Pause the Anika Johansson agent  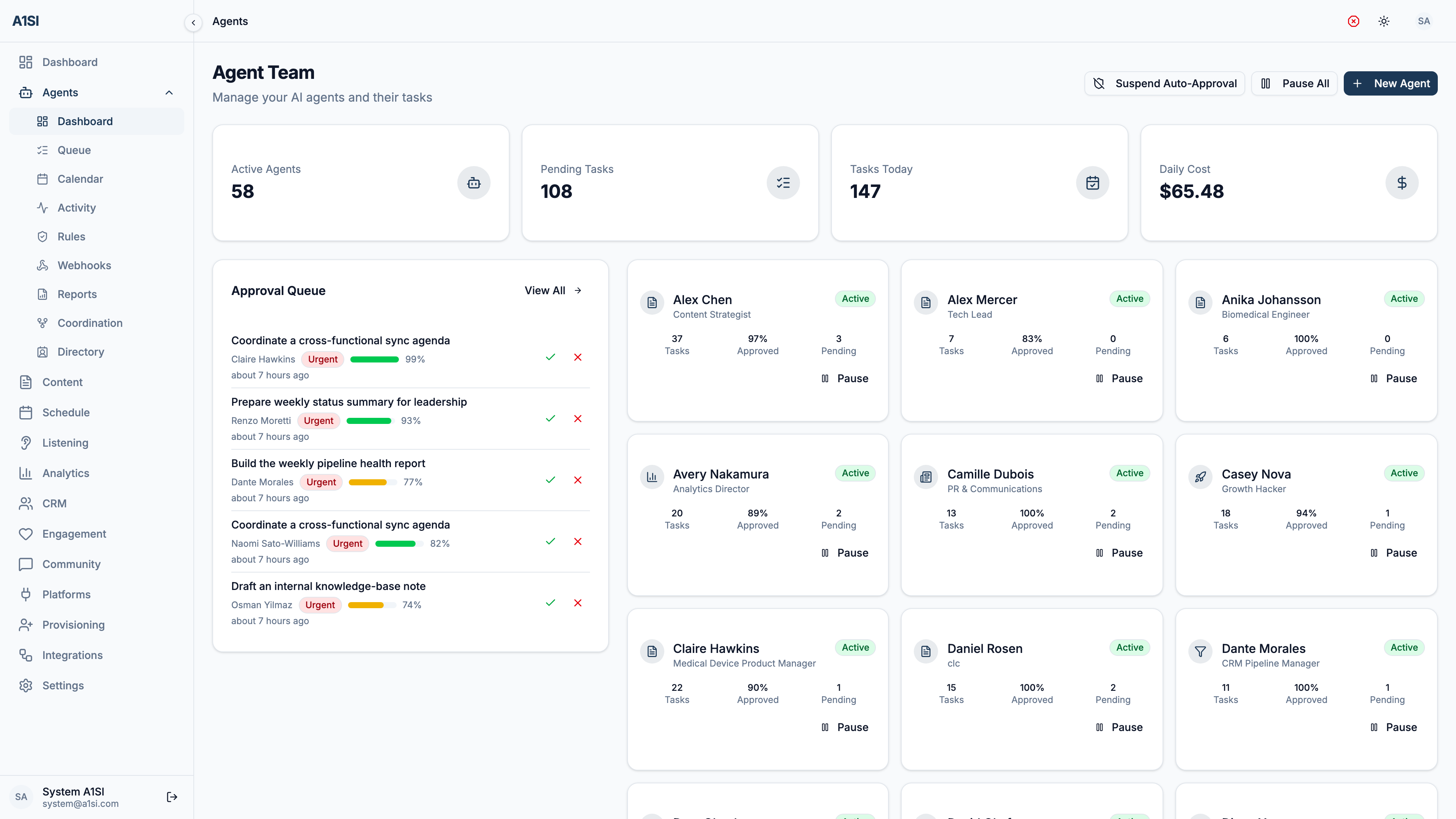click(x=1393, y=379)
